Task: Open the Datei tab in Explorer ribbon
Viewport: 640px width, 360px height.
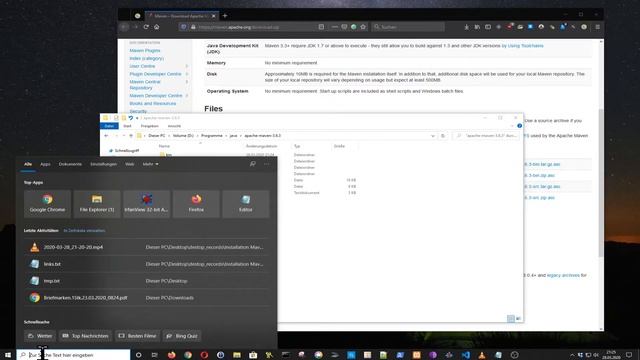Action: pos(109,126)
